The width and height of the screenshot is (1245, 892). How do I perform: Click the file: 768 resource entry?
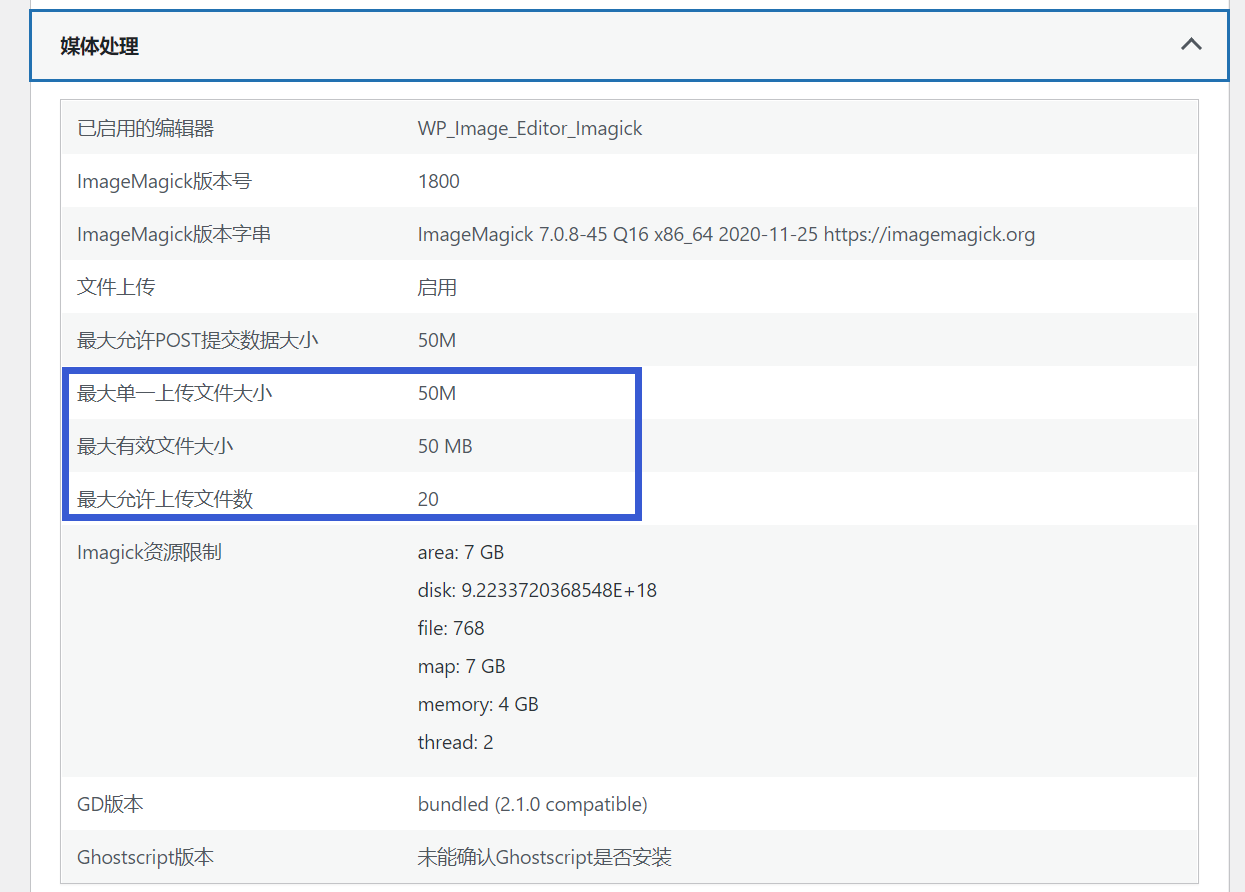coord(450,628)
